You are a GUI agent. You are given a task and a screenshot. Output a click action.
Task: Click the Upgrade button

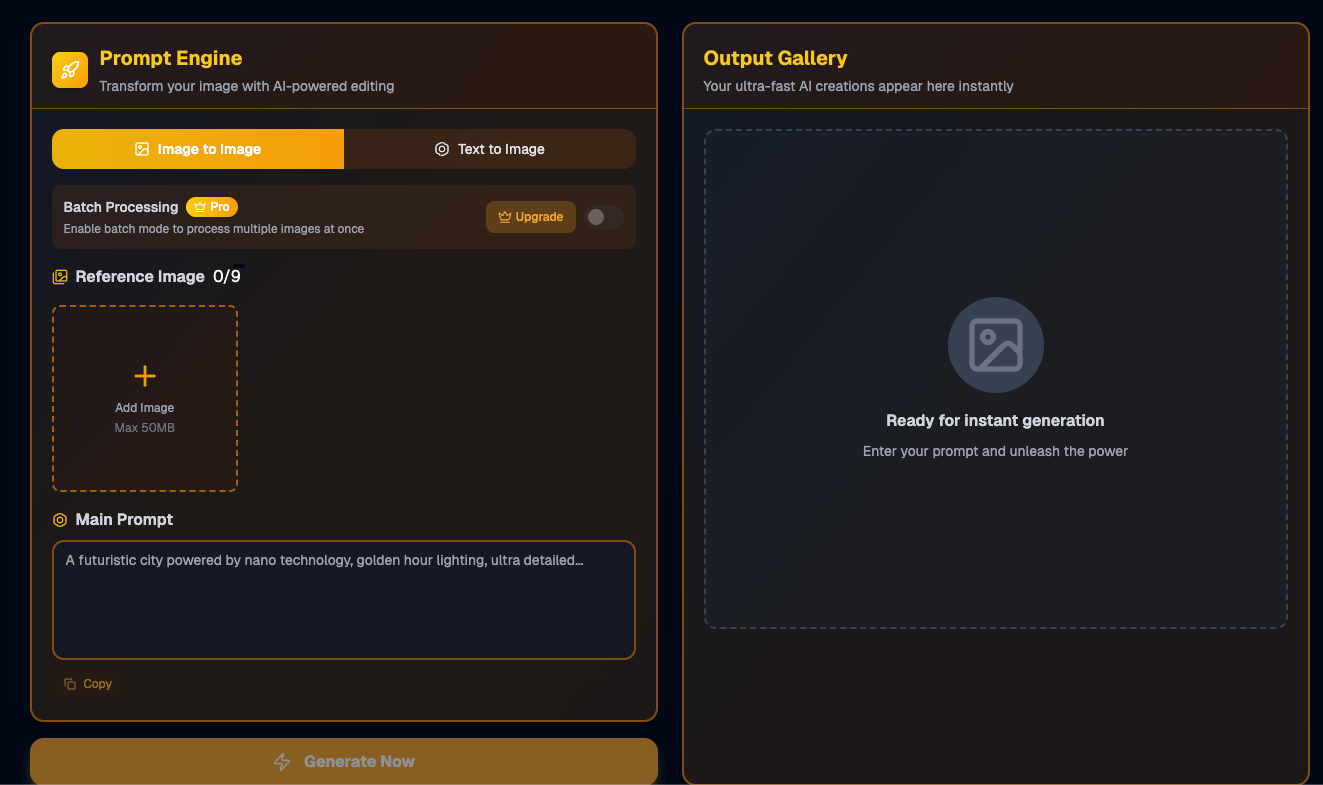pyautogui.click(x=531, y=217)
